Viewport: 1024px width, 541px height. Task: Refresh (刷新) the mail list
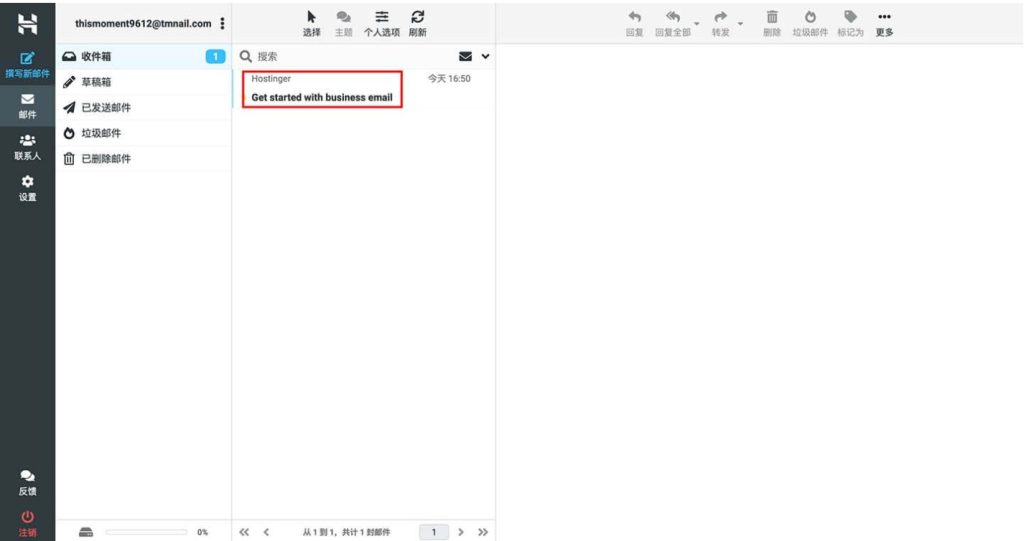click(x=417, y=24)
